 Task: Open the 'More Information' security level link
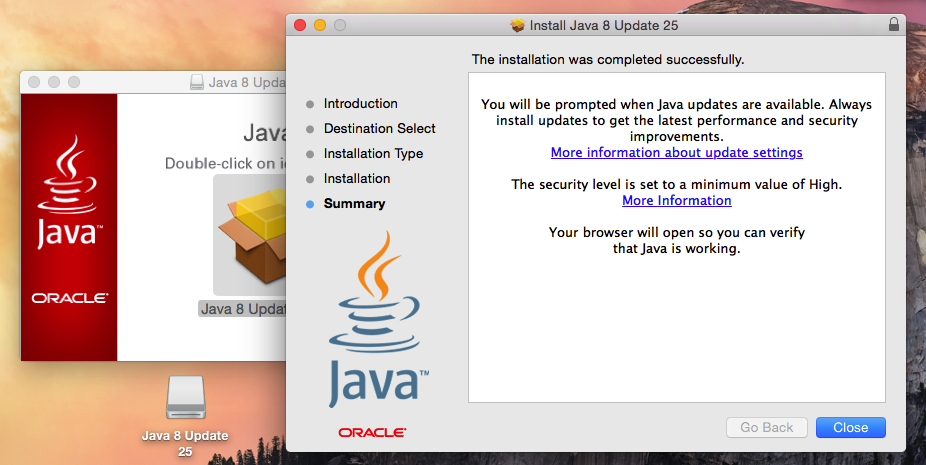676,201
